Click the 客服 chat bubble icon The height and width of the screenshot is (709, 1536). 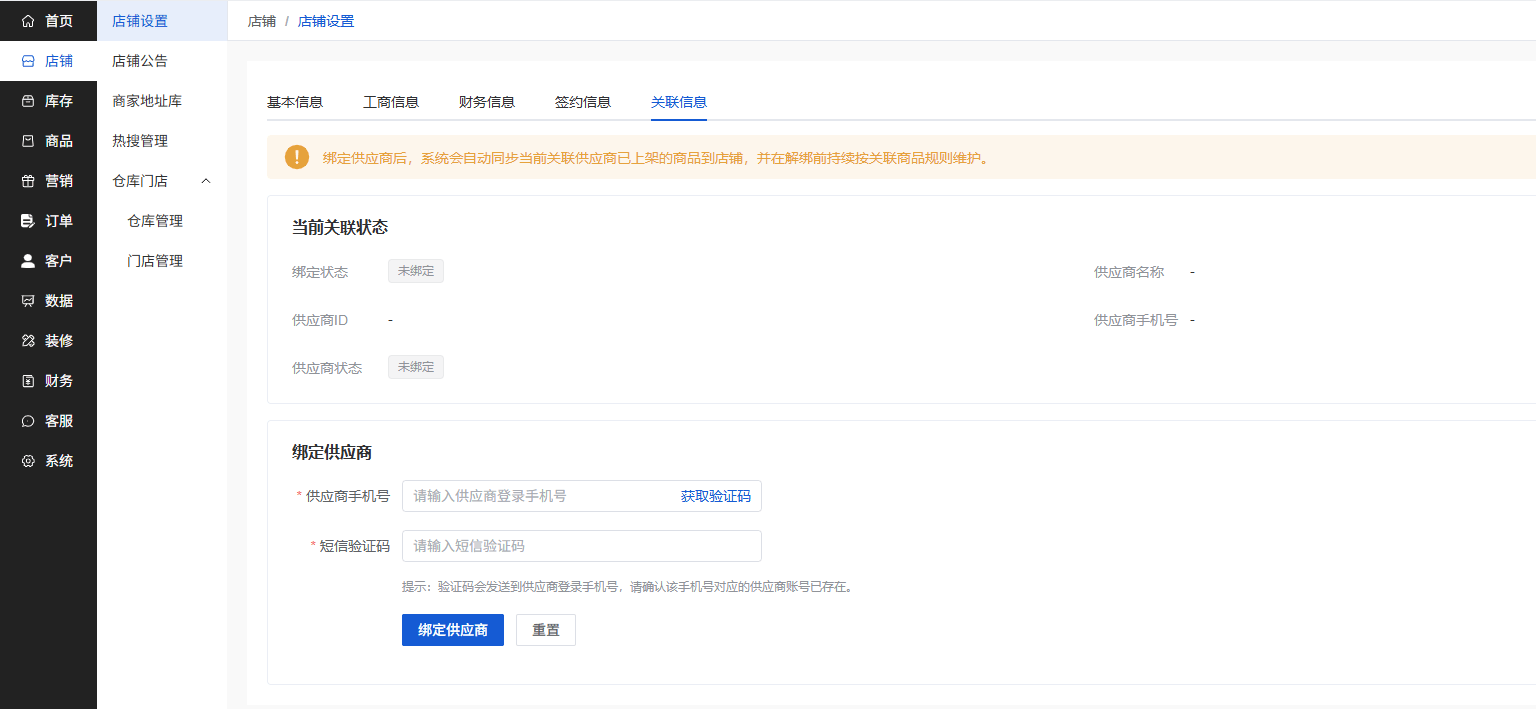[x=28, y=421]
